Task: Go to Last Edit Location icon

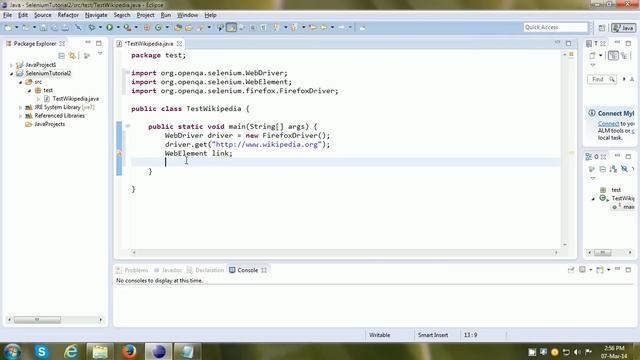Action: click(313, 27)
